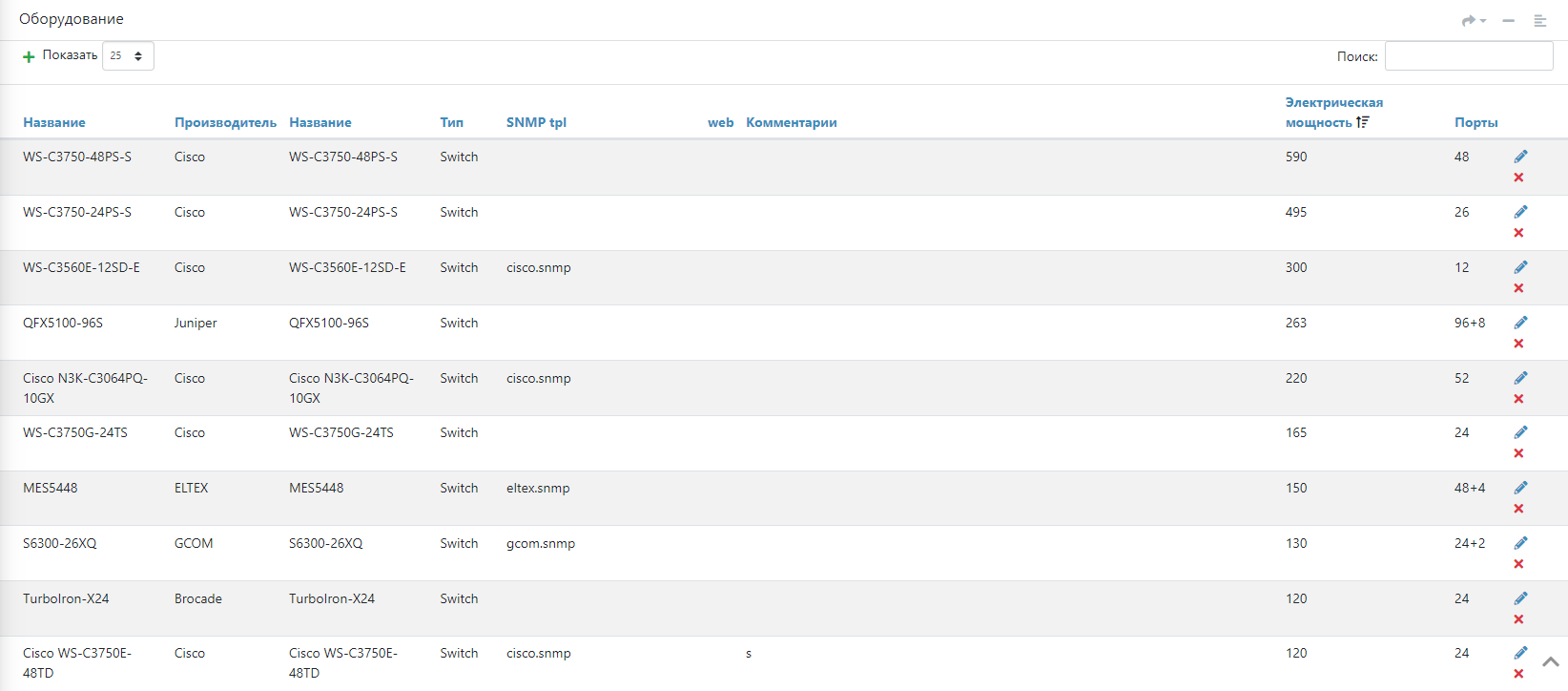The image size is (1568, 691).
Task: Delete the WS-C3750-24PS-S row via red cross
Action: [x=1518, y=233]
